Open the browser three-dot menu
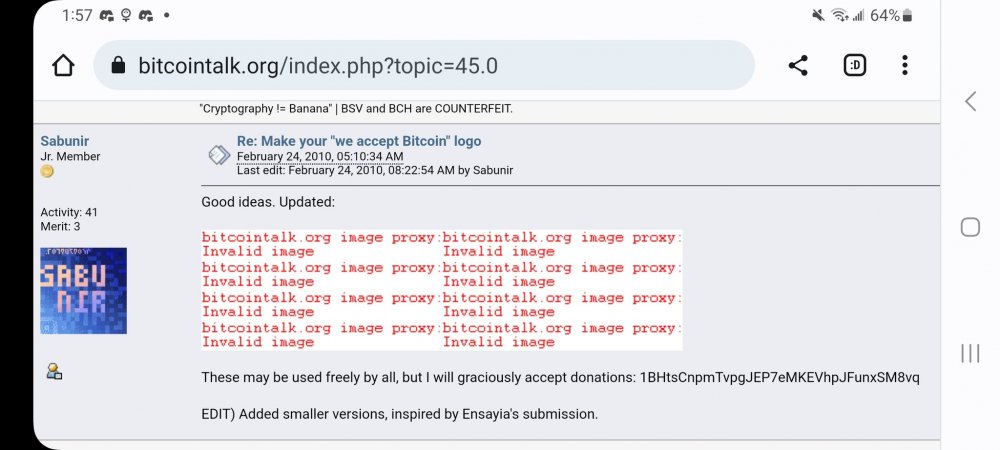 pyautogui.click(x=905, y=66)
